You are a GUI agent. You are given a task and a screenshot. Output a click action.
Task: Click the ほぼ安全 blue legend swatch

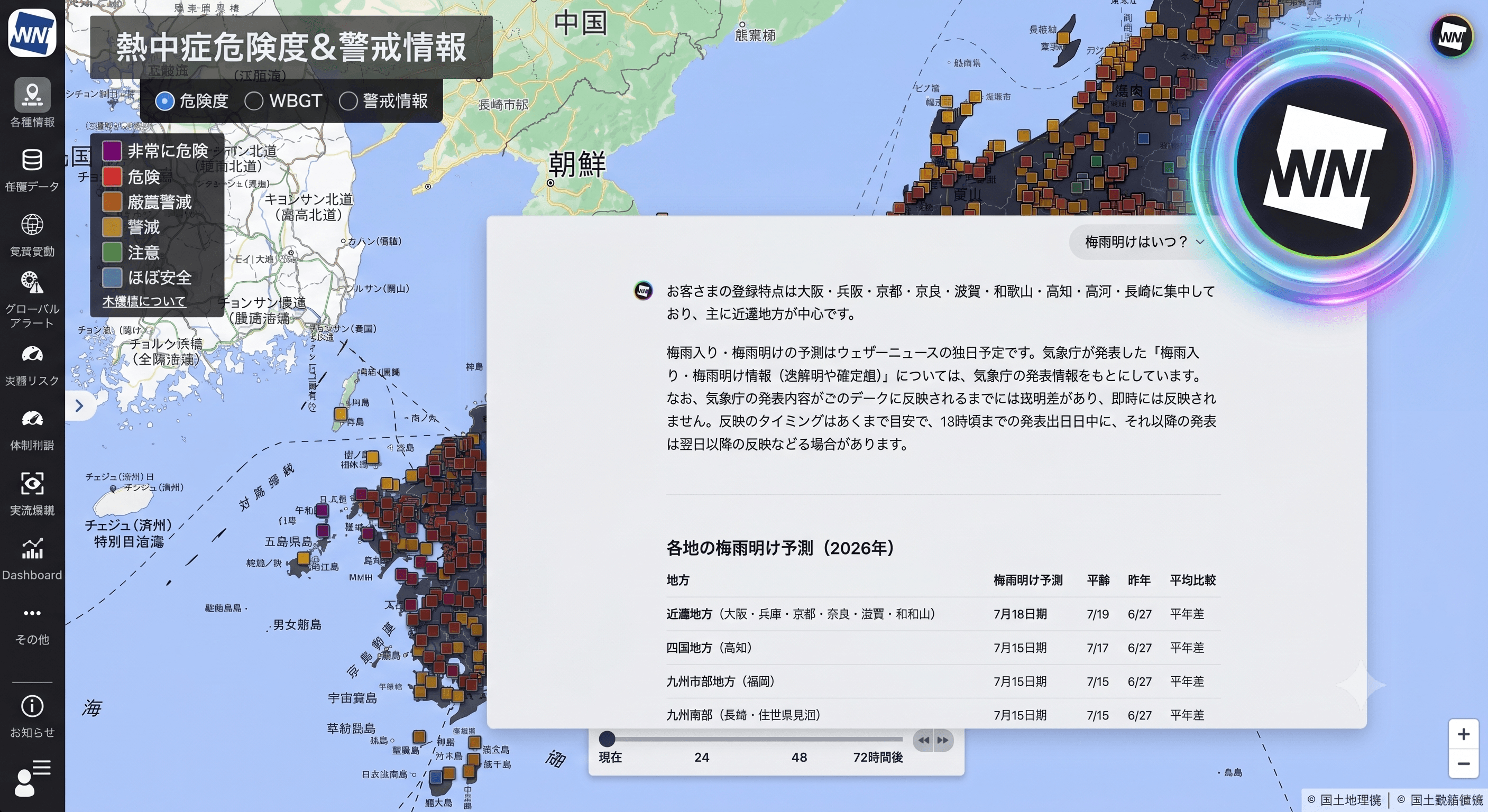pos(112,277)
